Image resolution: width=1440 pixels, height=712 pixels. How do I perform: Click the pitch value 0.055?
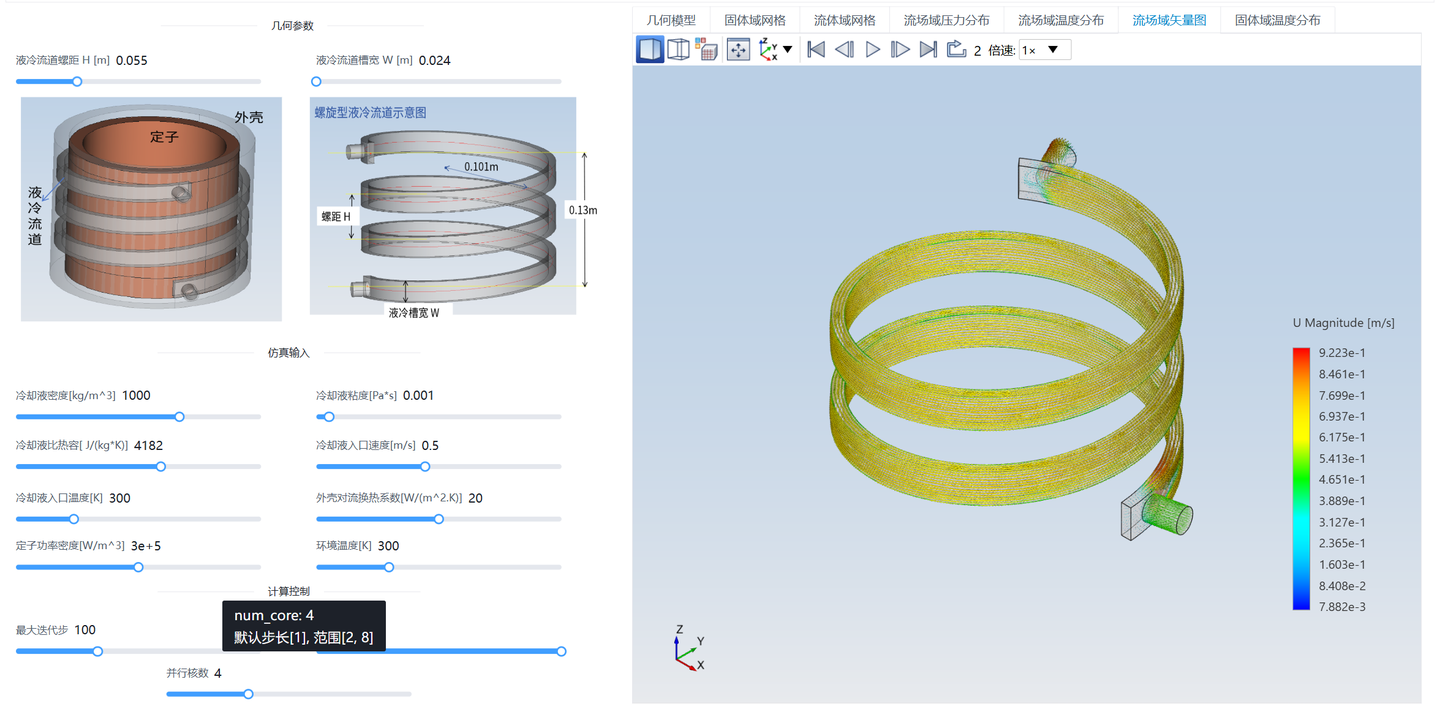tap(132, 60)
